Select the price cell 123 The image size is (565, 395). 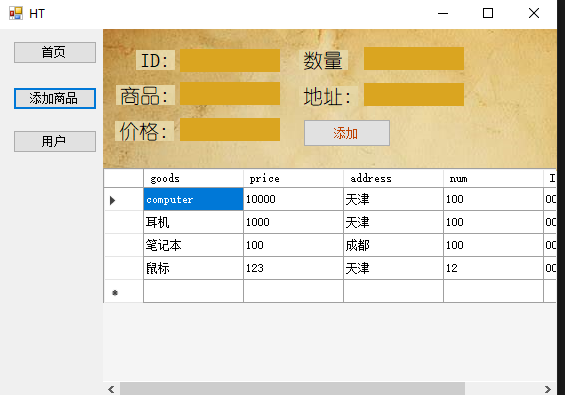tap(293, 268)
